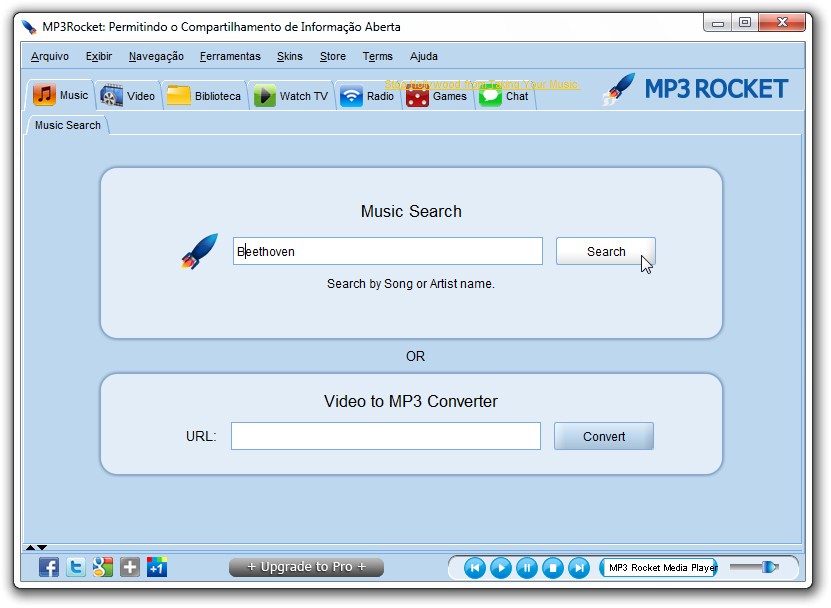This screenshot has width=831, height=608.
Task: Select the Music Search sub-tab
Action: tap(67, 125)
